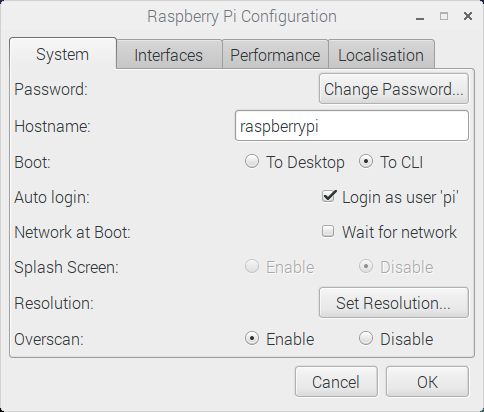The width and height of the screenshot is (484, 412).
Task: Click the Change Password button
Action: coord(394,89)
